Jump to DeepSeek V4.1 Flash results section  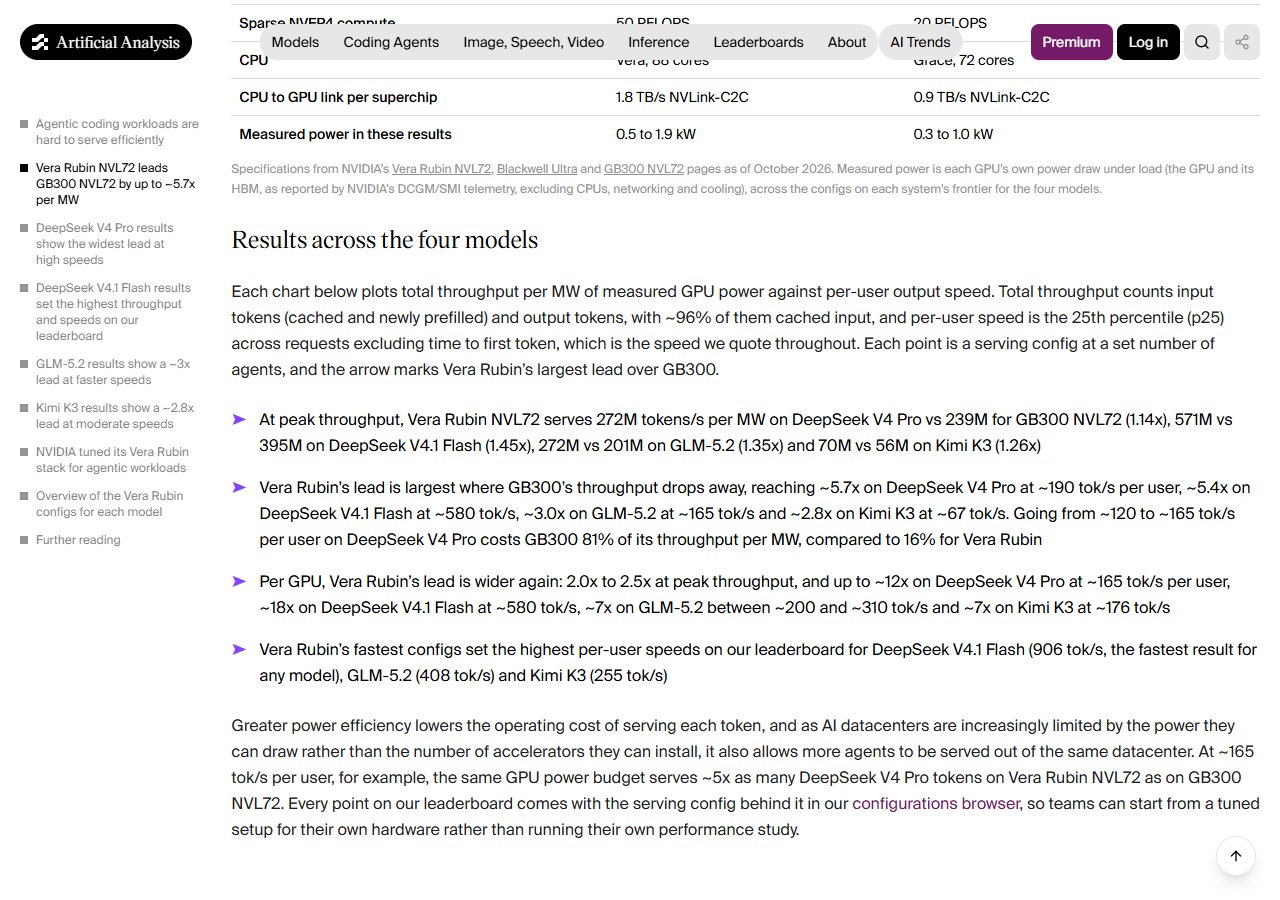pyautogui.click(x=113, y=312)
